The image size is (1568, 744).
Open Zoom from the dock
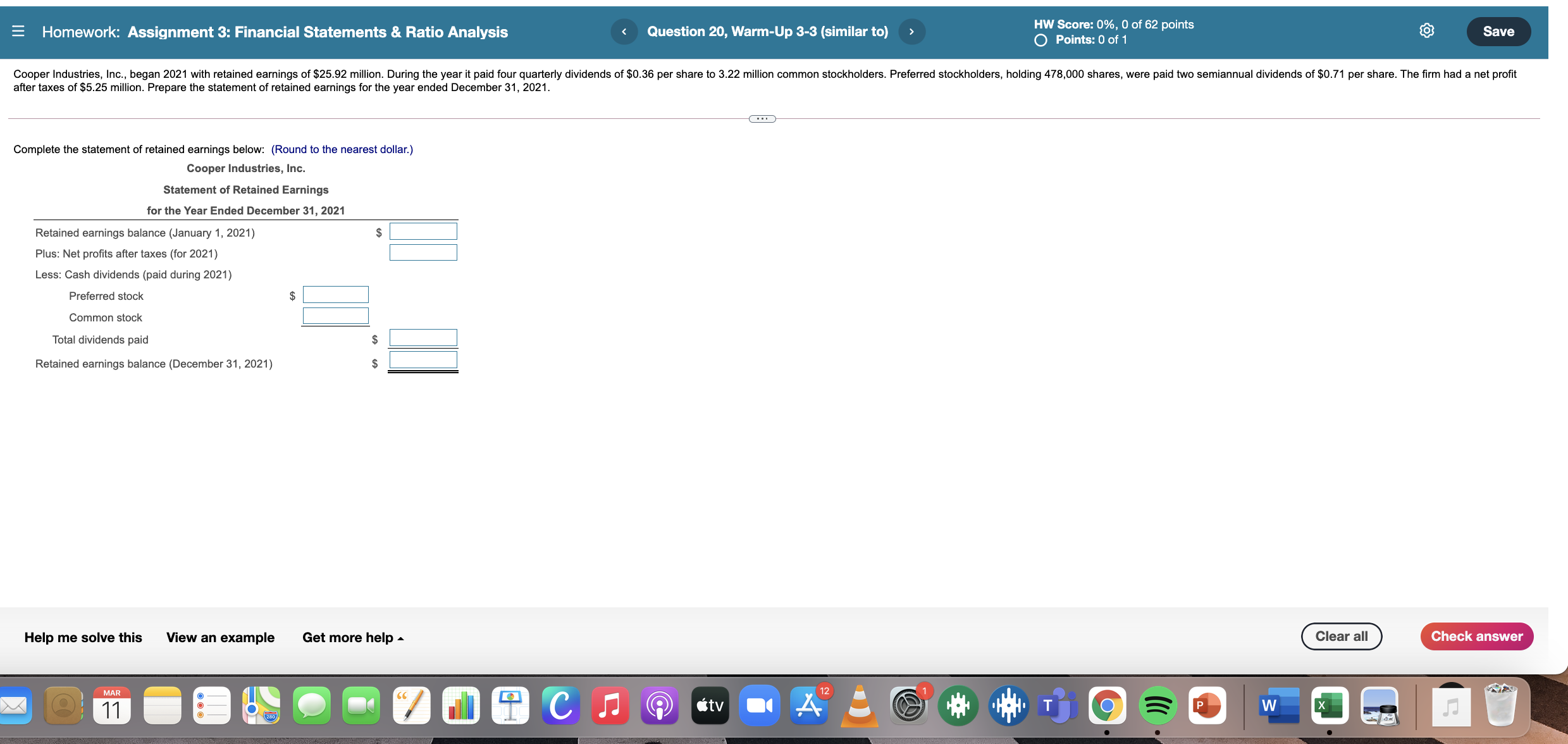[x=760, y=705]
